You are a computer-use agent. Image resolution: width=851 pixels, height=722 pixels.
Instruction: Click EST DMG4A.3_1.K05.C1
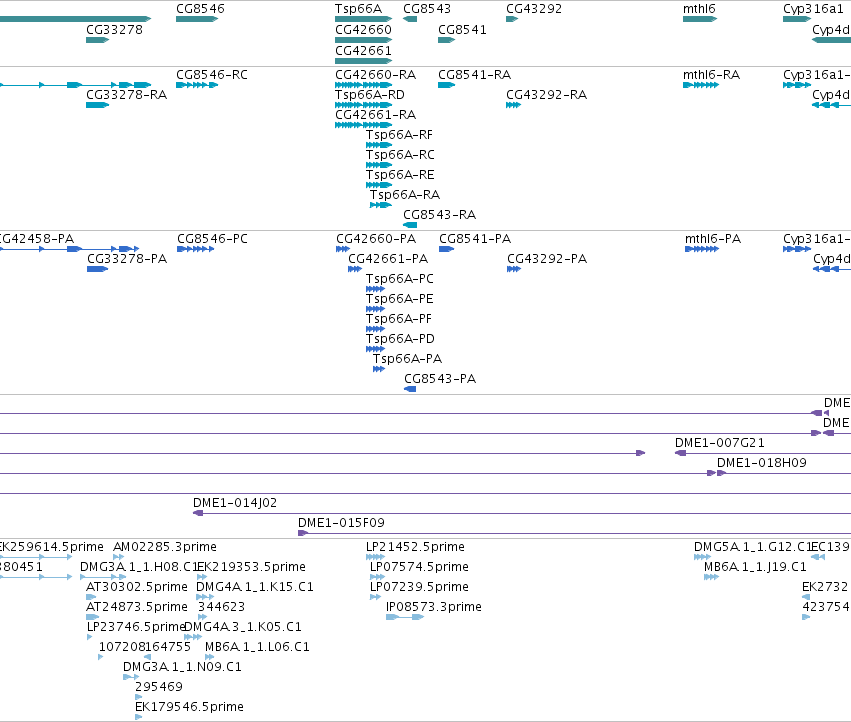(243, 627)
